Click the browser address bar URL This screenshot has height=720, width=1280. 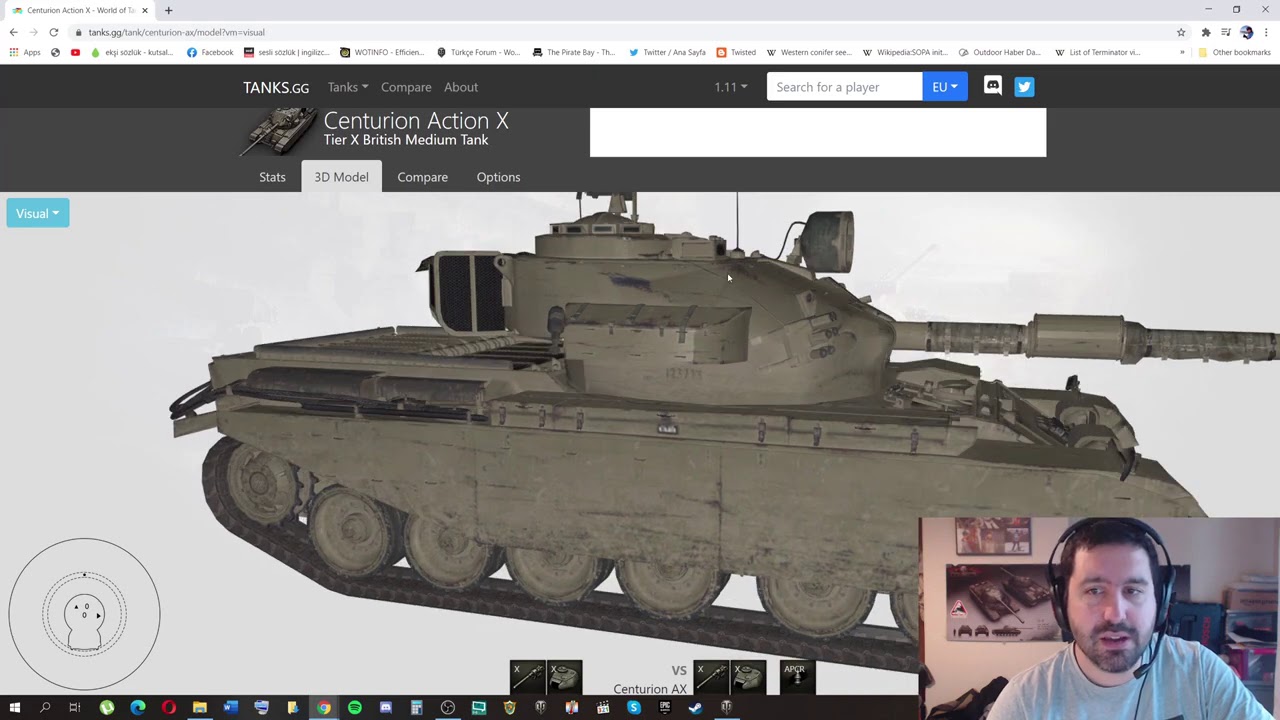176,32
